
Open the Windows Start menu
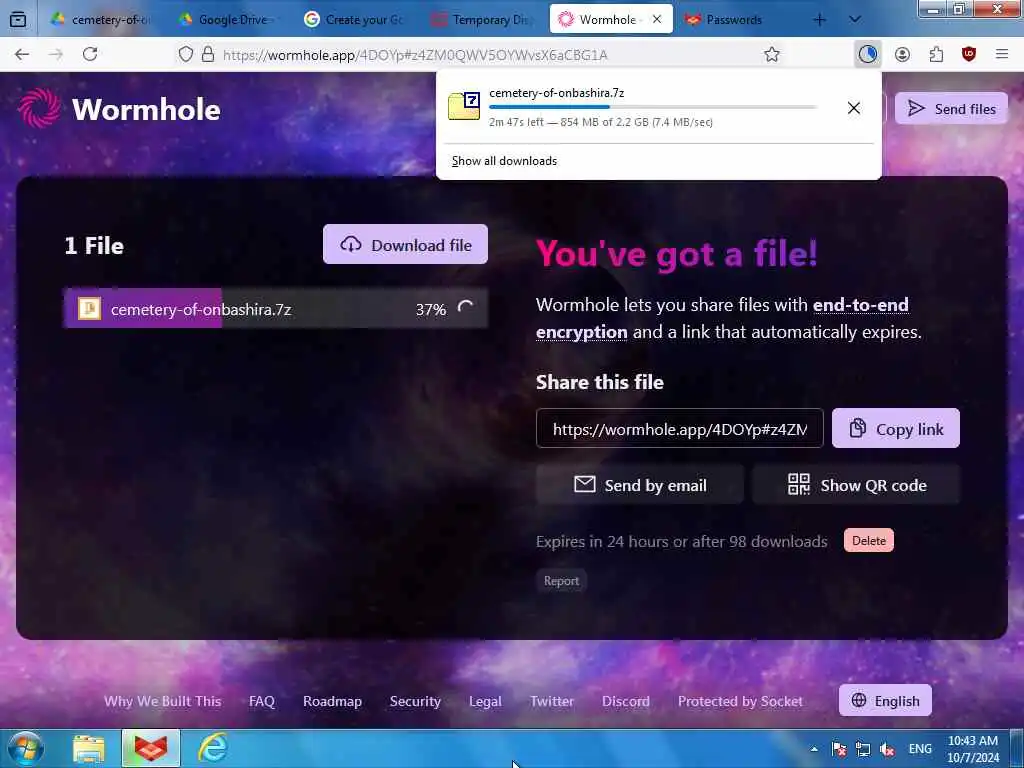tap(26, 748)
